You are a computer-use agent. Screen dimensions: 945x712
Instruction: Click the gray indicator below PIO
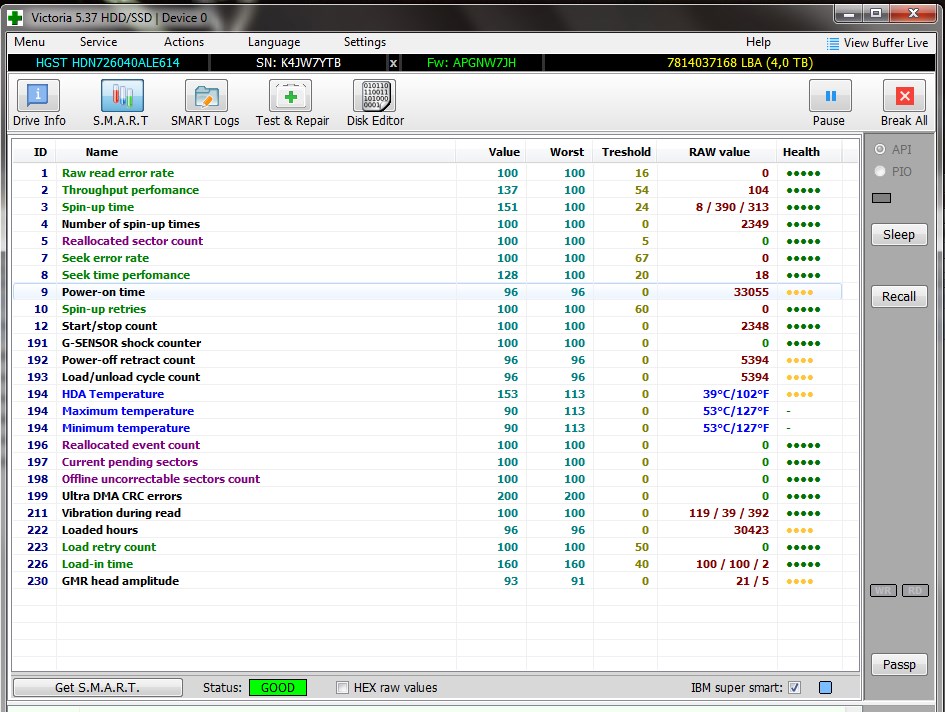pos(881,198)
